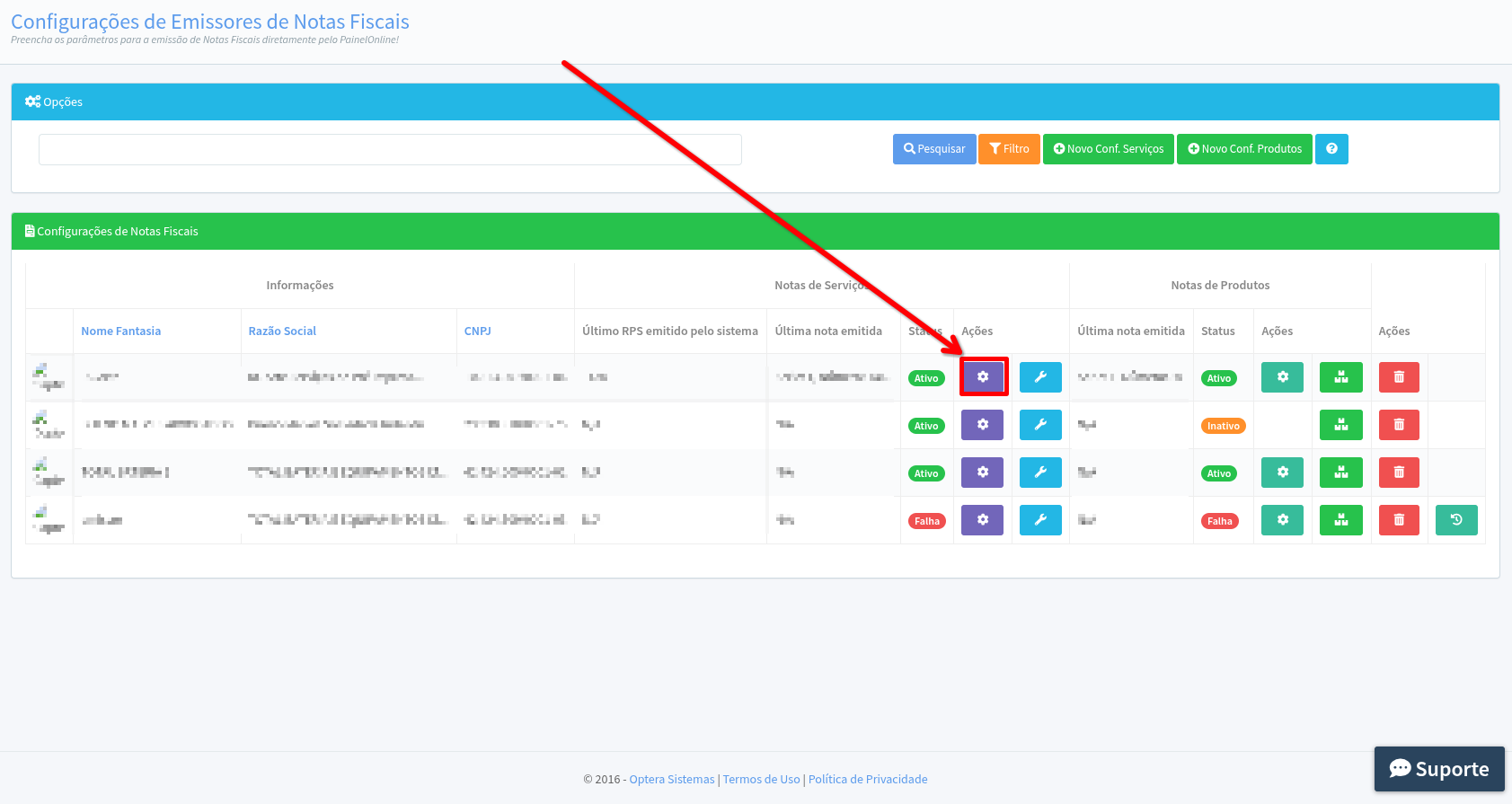Click purple gear icon in first row

click(982, 377)
